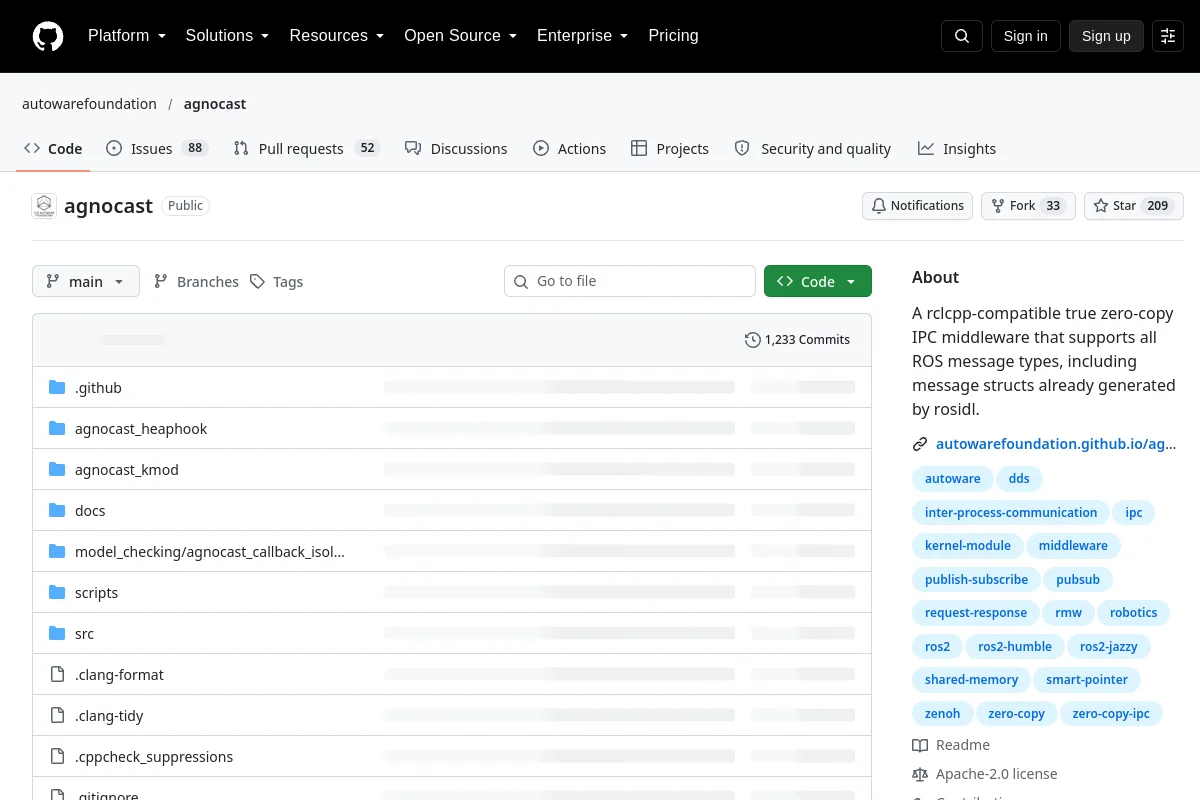Viewport: 1200px width, 800px height.
Task: Open the agnocast_heaphook folder icon
Action: pyautogui.click(x=57, y=429)
